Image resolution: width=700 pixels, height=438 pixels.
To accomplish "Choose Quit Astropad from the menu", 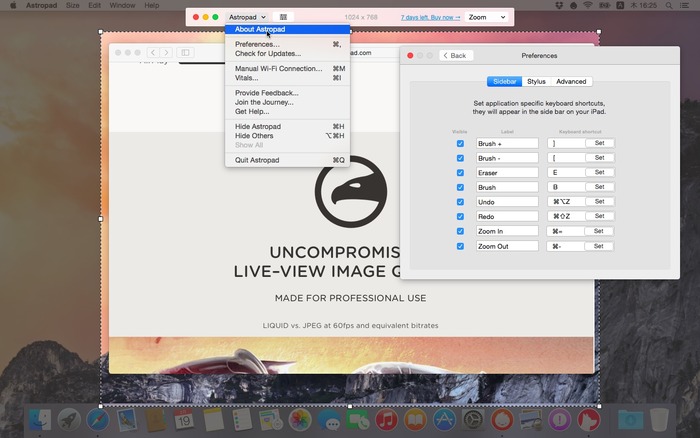I will coord(288,160).
